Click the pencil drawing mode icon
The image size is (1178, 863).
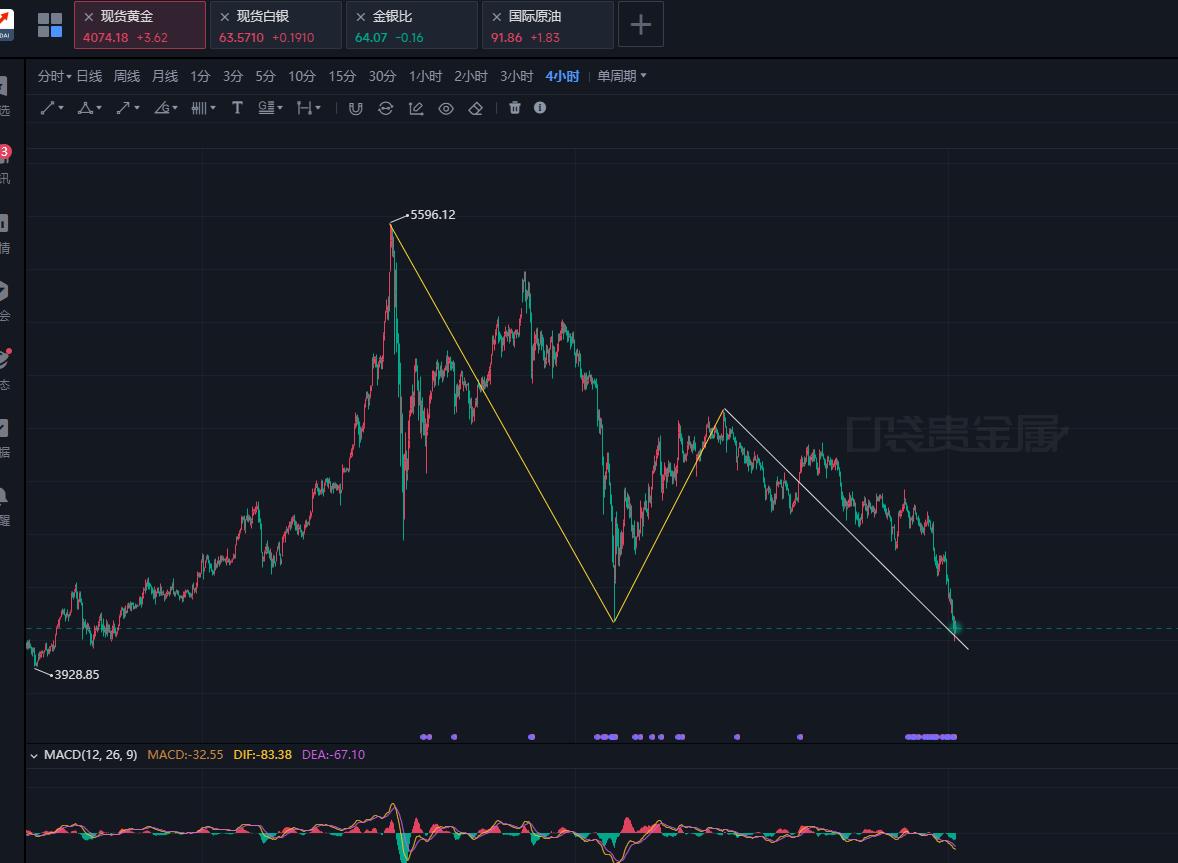pos(415,108)
